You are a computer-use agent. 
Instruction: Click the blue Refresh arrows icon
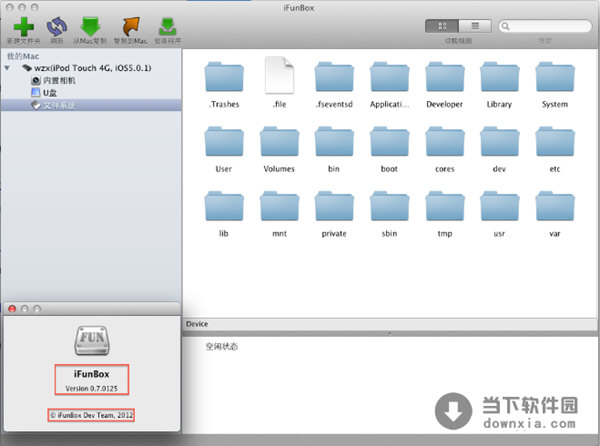(57, 26)
